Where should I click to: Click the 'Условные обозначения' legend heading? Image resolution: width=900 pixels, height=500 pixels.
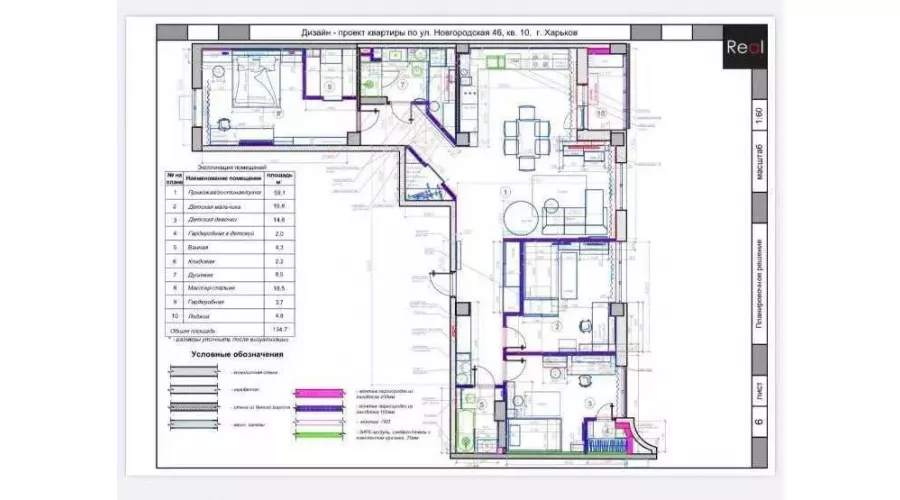(x=237, y=354)
